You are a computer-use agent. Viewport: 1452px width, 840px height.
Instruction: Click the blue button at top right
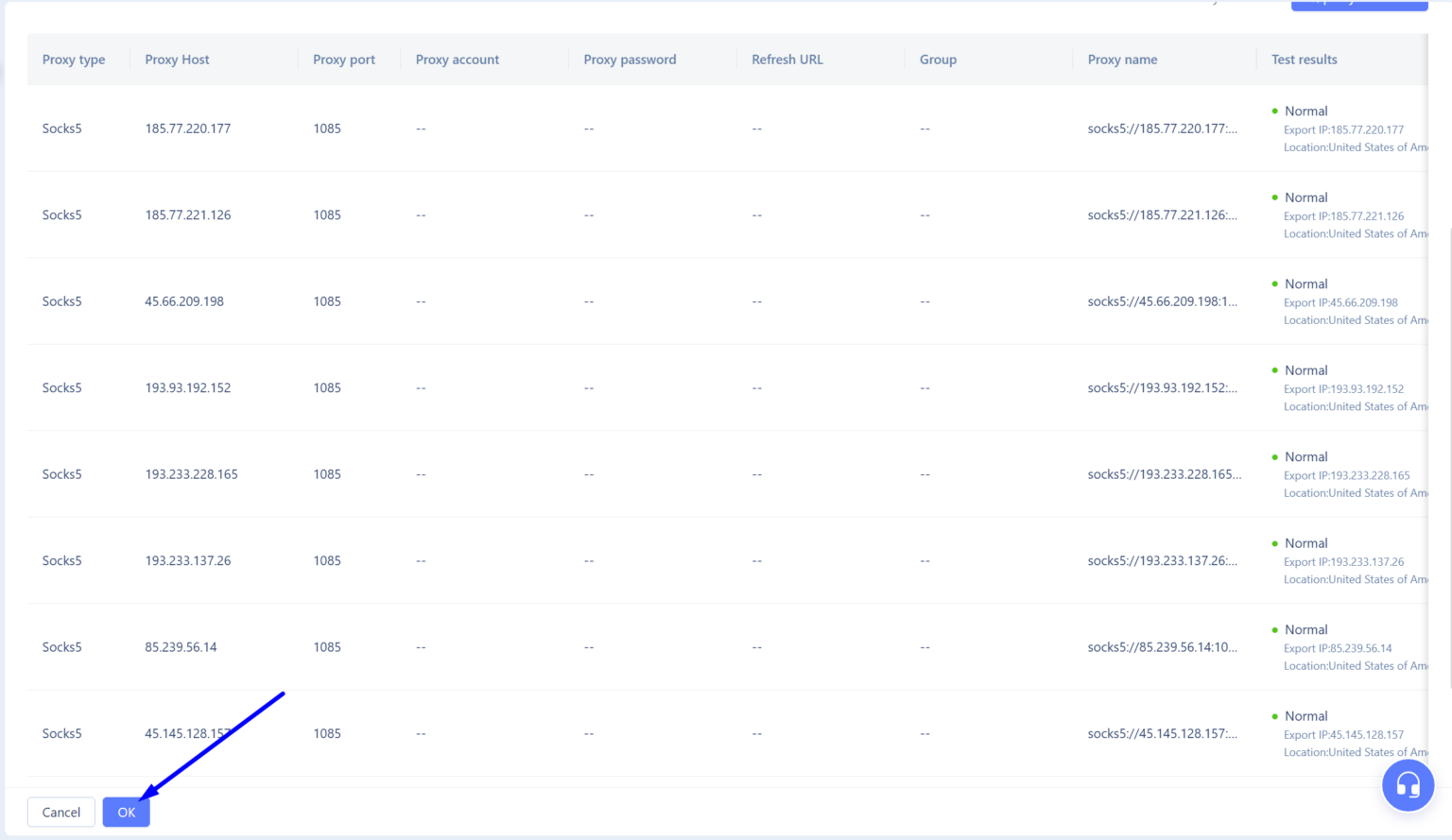point(1358,5)
